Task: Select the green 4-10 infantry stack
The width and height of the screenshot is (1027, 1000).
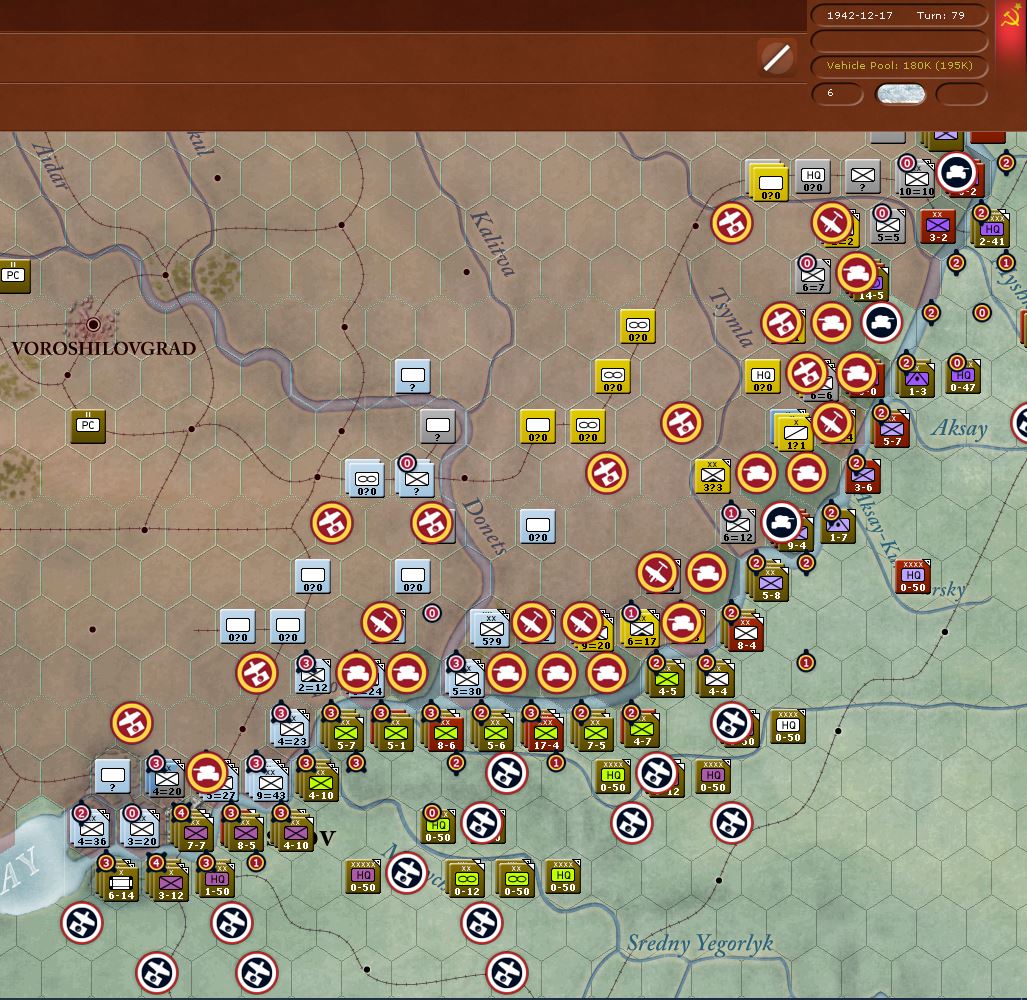Action: [320, 782]
